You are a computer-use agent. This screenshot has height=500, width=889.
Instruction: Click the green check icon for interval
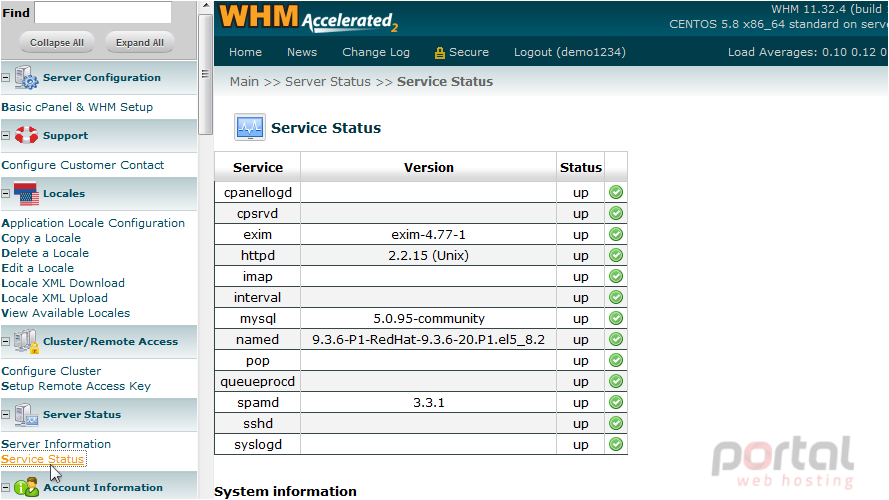click(616, 297)
